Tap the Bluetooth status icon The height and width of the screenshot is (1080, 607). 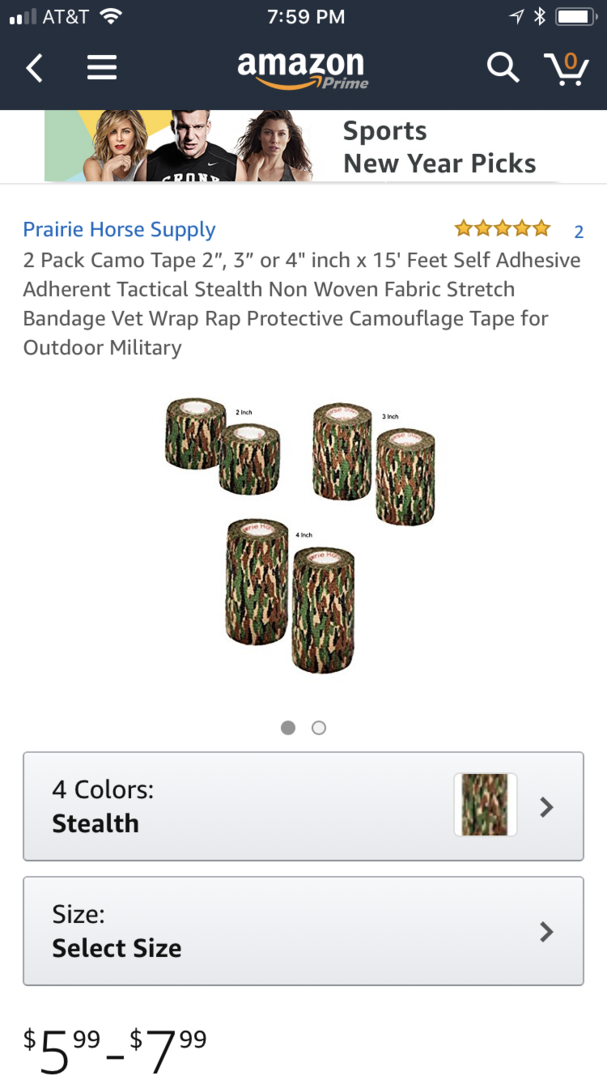tap(539, 16)
